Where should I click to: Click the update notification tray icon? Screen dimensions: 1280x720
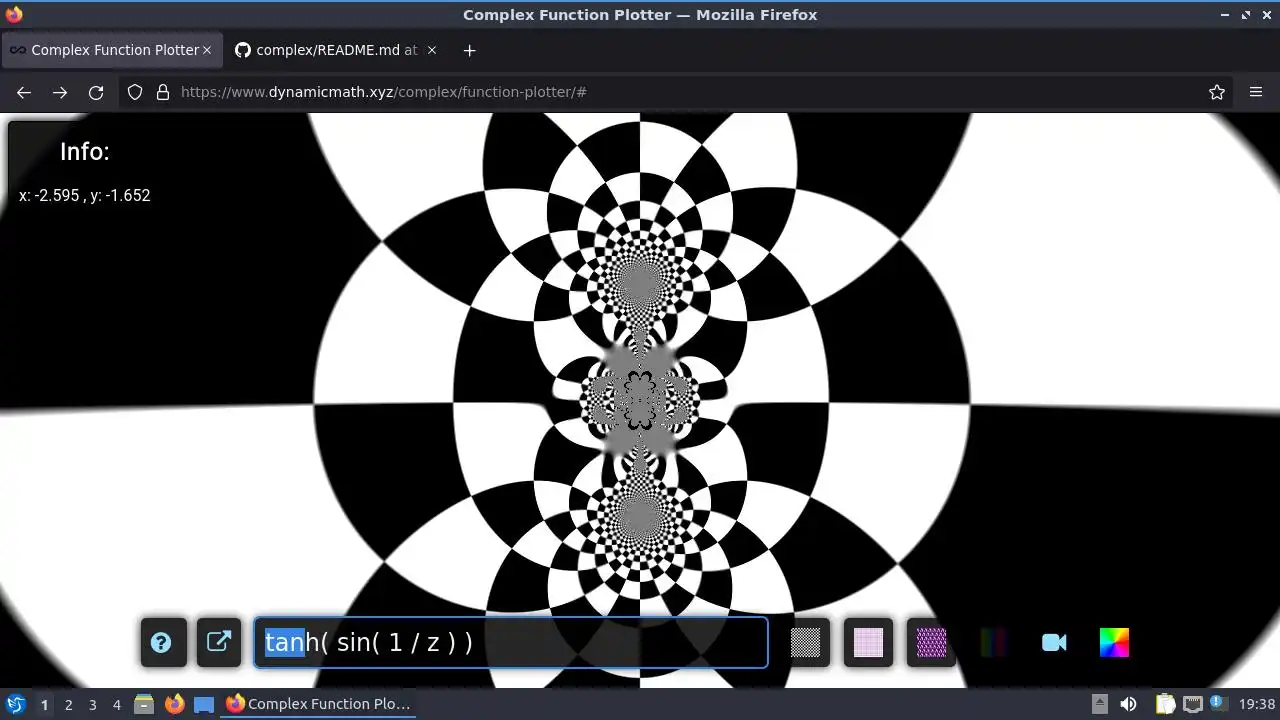[1218, 704]
